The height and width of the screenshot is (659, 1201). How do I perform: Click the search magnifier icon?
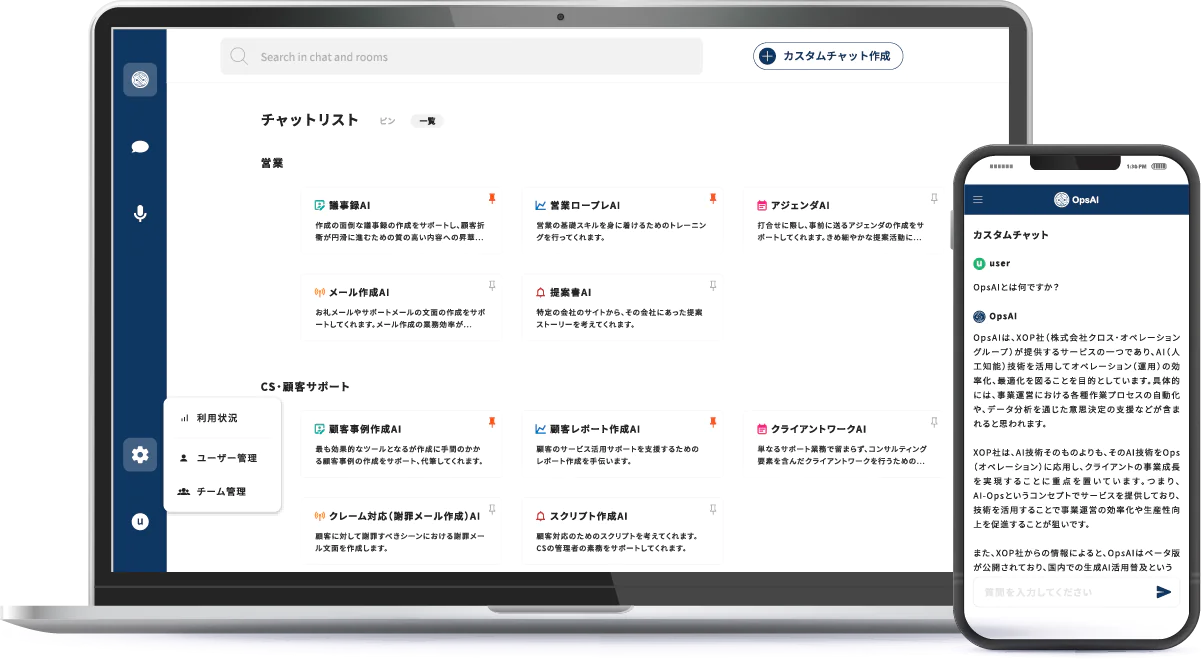pyautogui.click(x=239, y=56)
